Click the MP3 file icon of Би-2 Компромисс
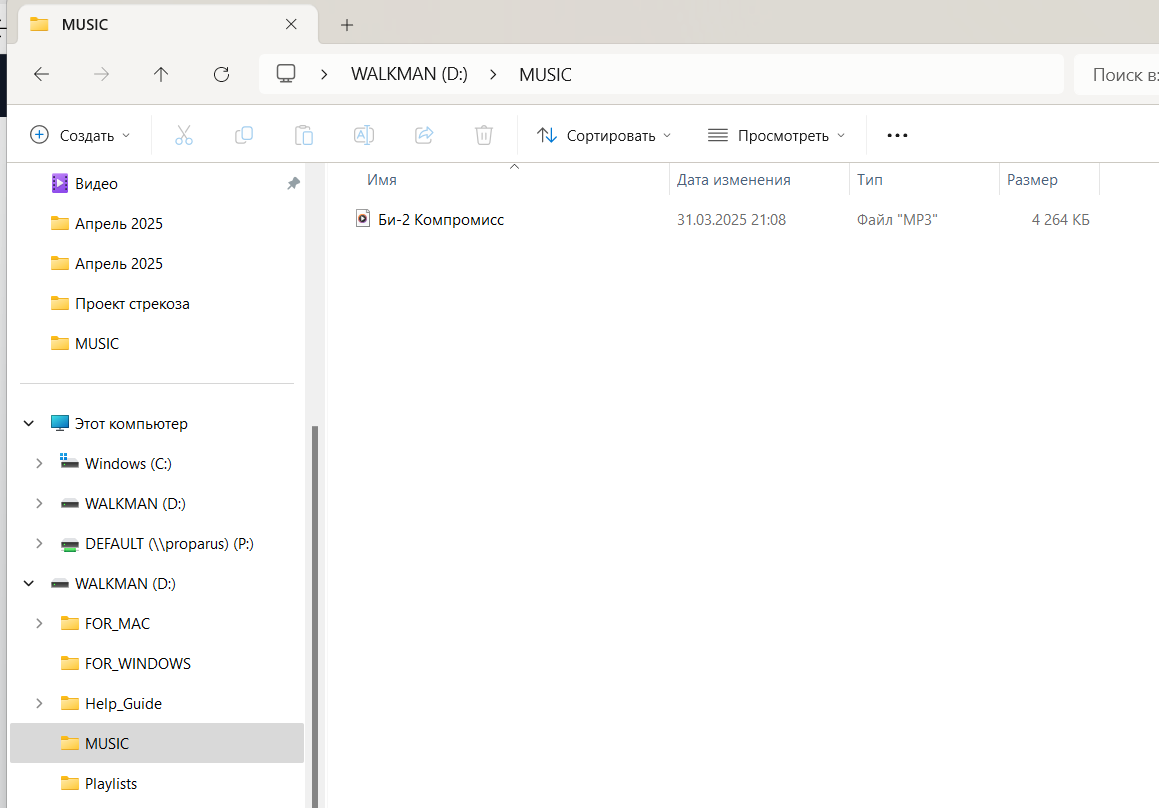1159x808 pixels. pyautogui.click(x=363, y=219)
